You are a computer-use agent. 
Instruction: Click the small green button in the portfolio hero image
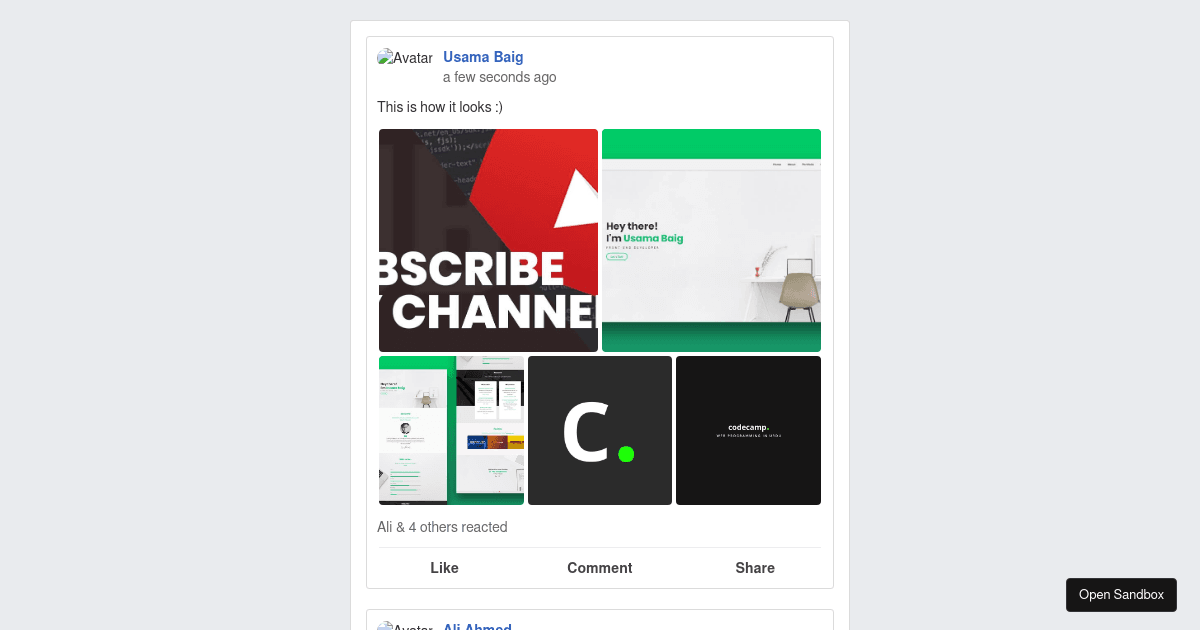(x=617, y=257)
